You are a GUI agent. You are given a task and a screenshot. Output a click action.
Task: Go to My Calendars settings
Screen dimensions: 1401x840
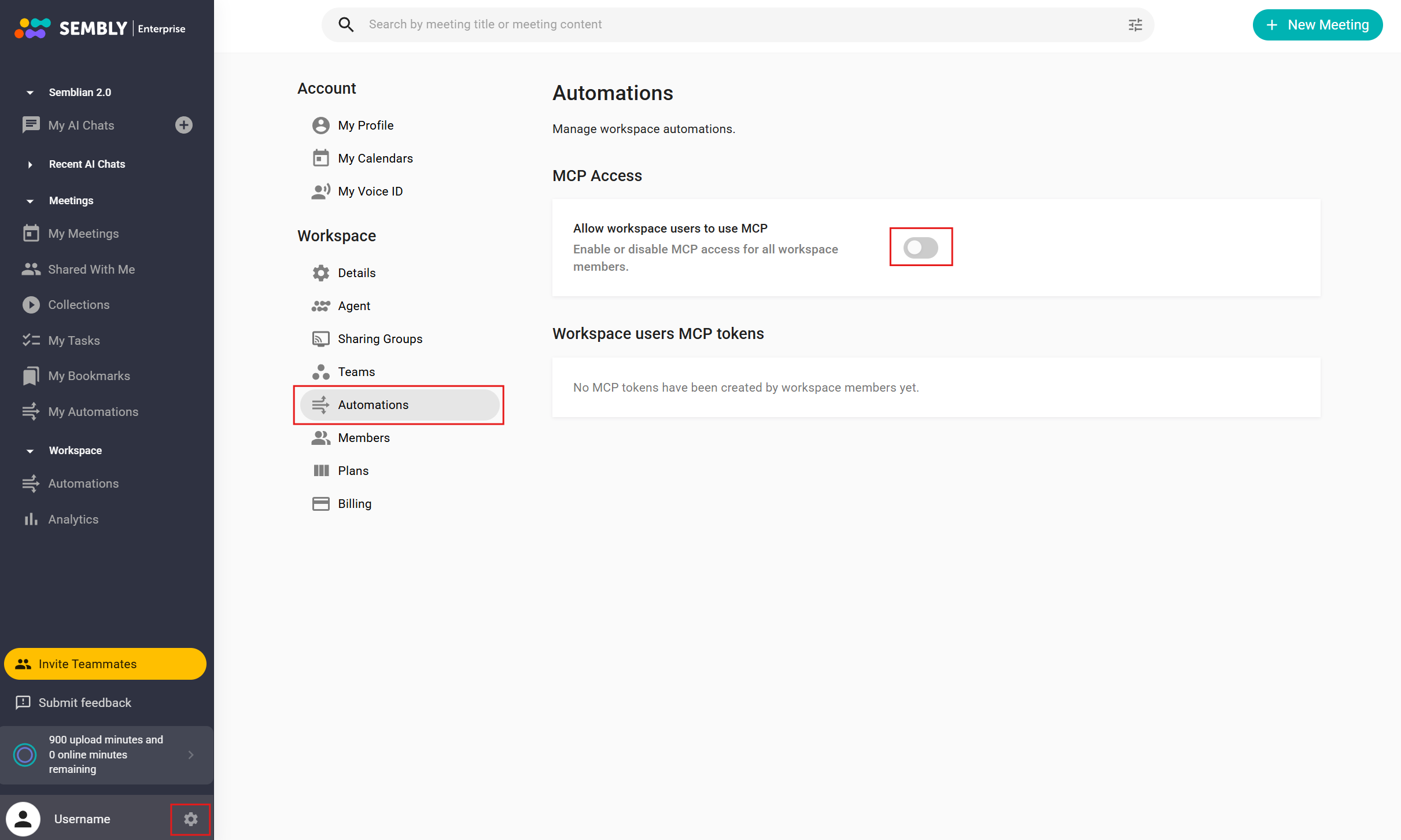pos(375,159)
